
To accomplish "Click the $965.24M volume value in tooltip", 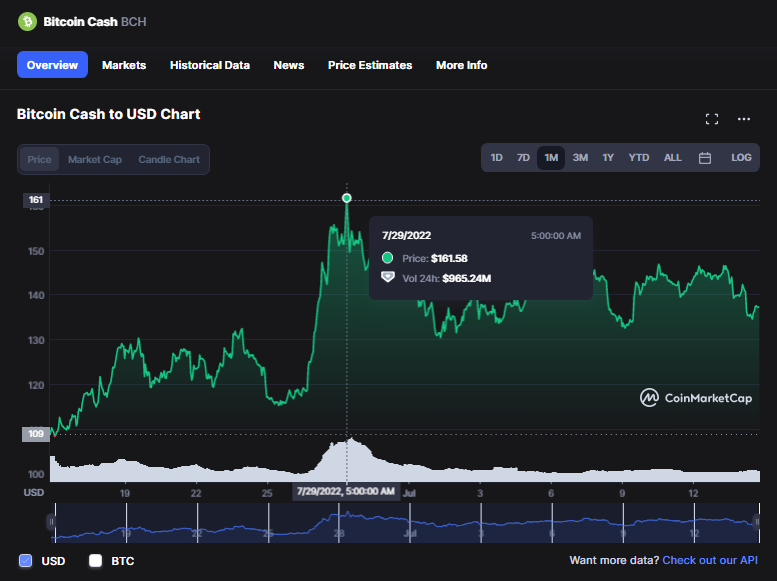I will 466,278.
